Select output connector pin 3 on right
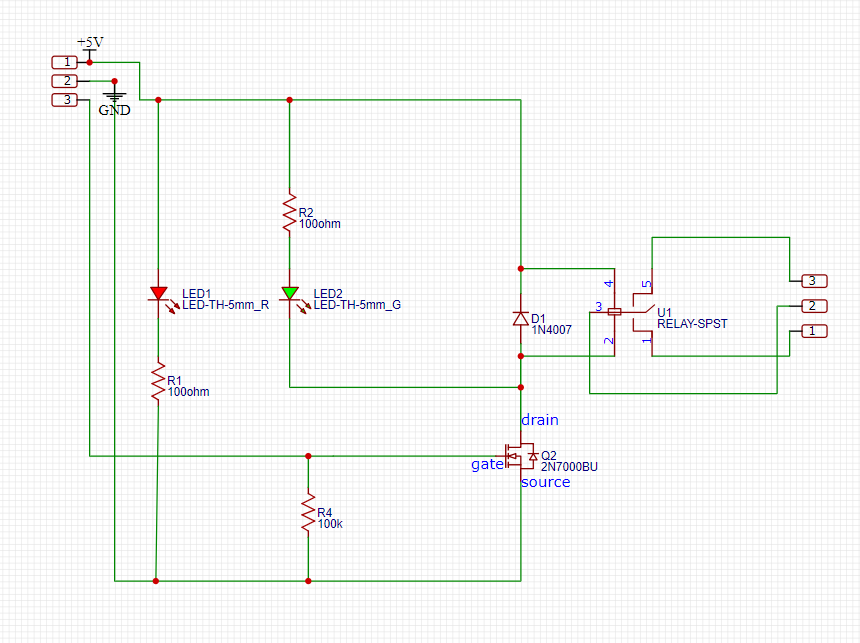 click(x=814, y=281)
